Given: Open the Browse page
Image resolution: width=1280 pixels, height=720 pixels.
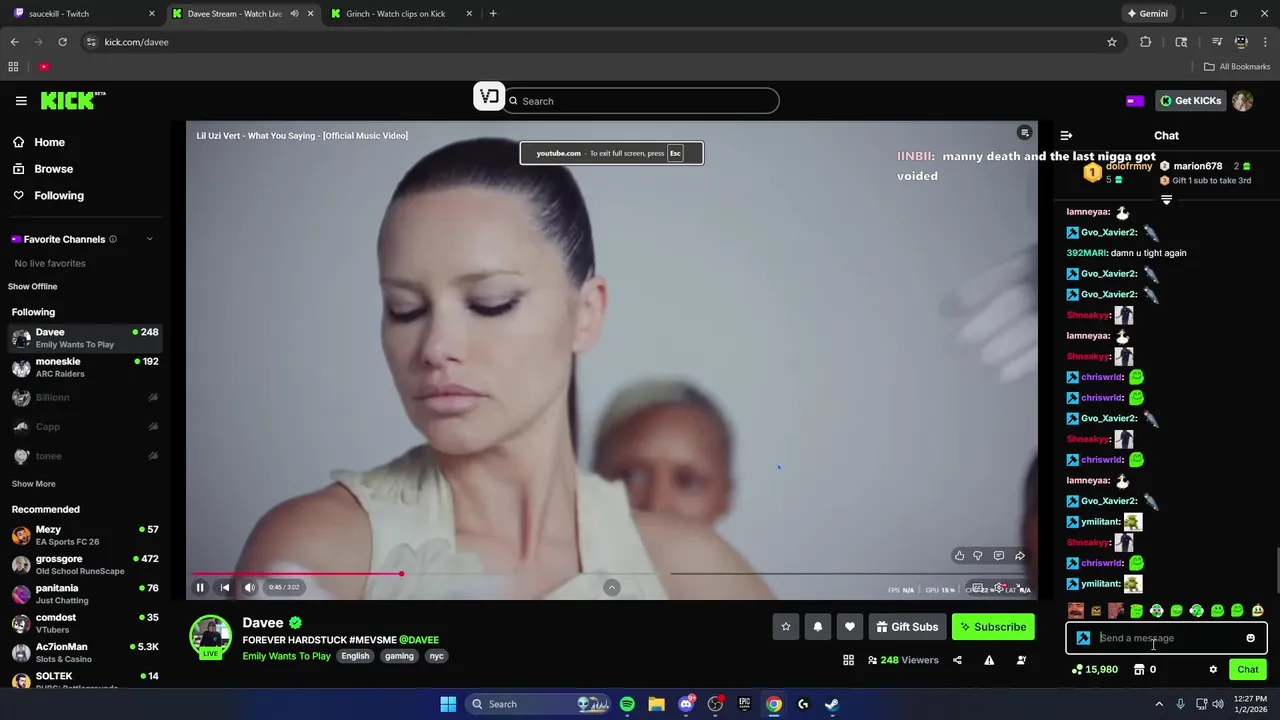Looking at the screenshot, I should (x=53, y=169).
